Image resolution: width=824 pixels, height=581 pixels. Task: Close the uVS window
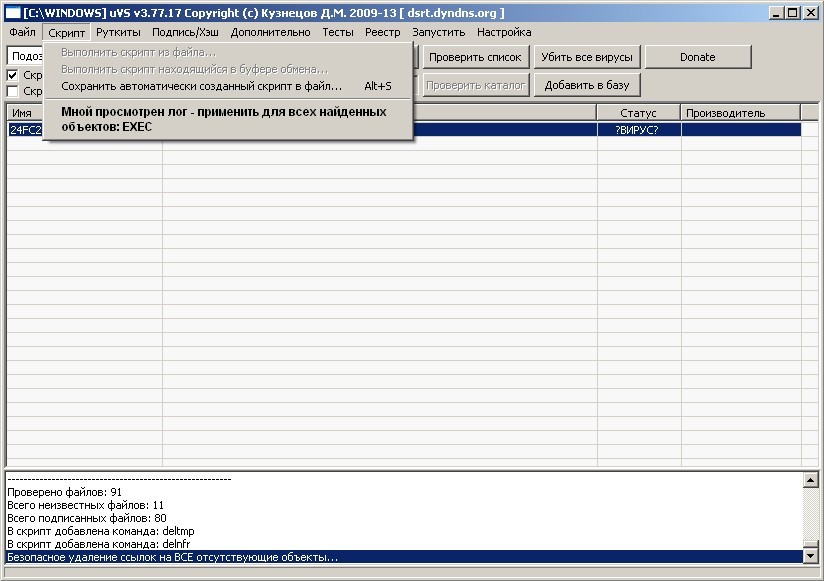click(x=811, y=13)
